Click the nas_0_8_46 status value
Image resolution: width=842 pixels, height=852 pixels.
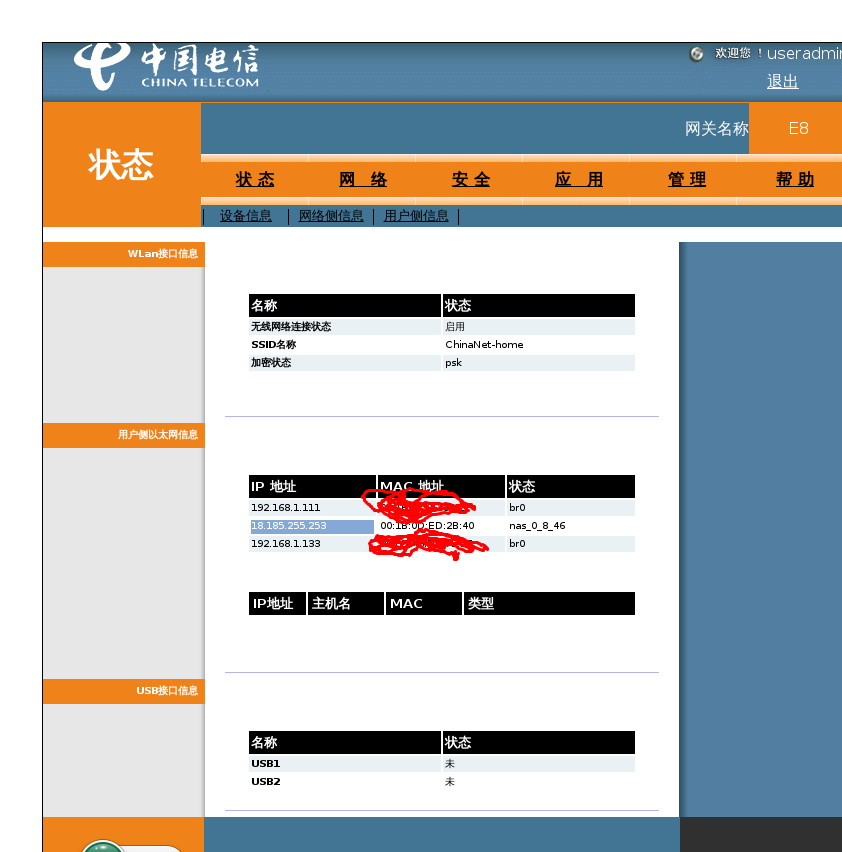click(x=537, y=525)
